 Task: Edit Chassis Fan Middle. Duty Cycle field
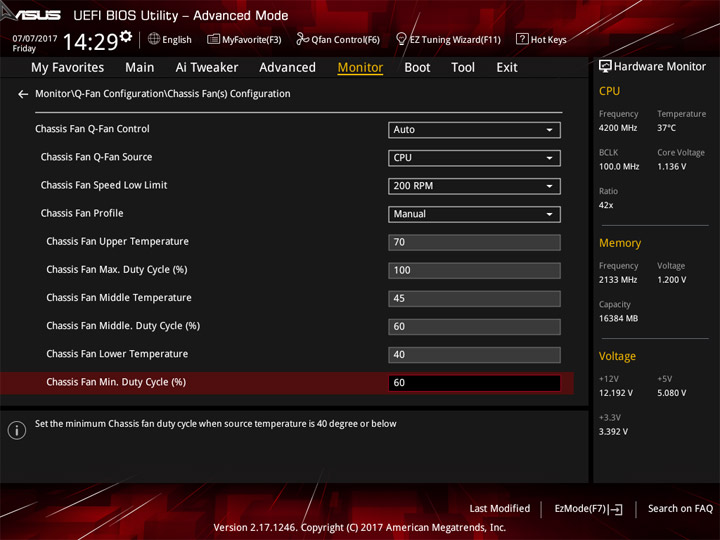tap(474, 326)
